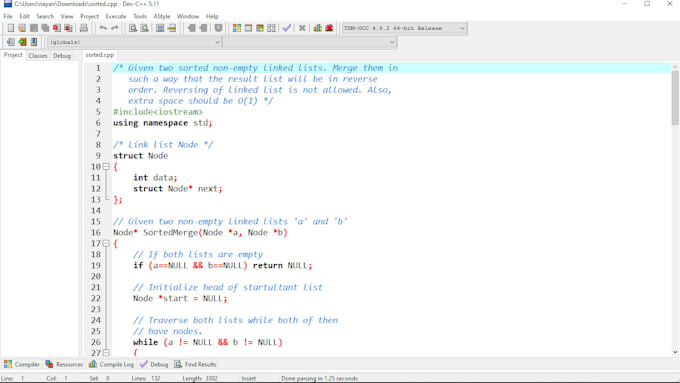
Task: Click the Delete profiling information icon
Action: (329, 28)
